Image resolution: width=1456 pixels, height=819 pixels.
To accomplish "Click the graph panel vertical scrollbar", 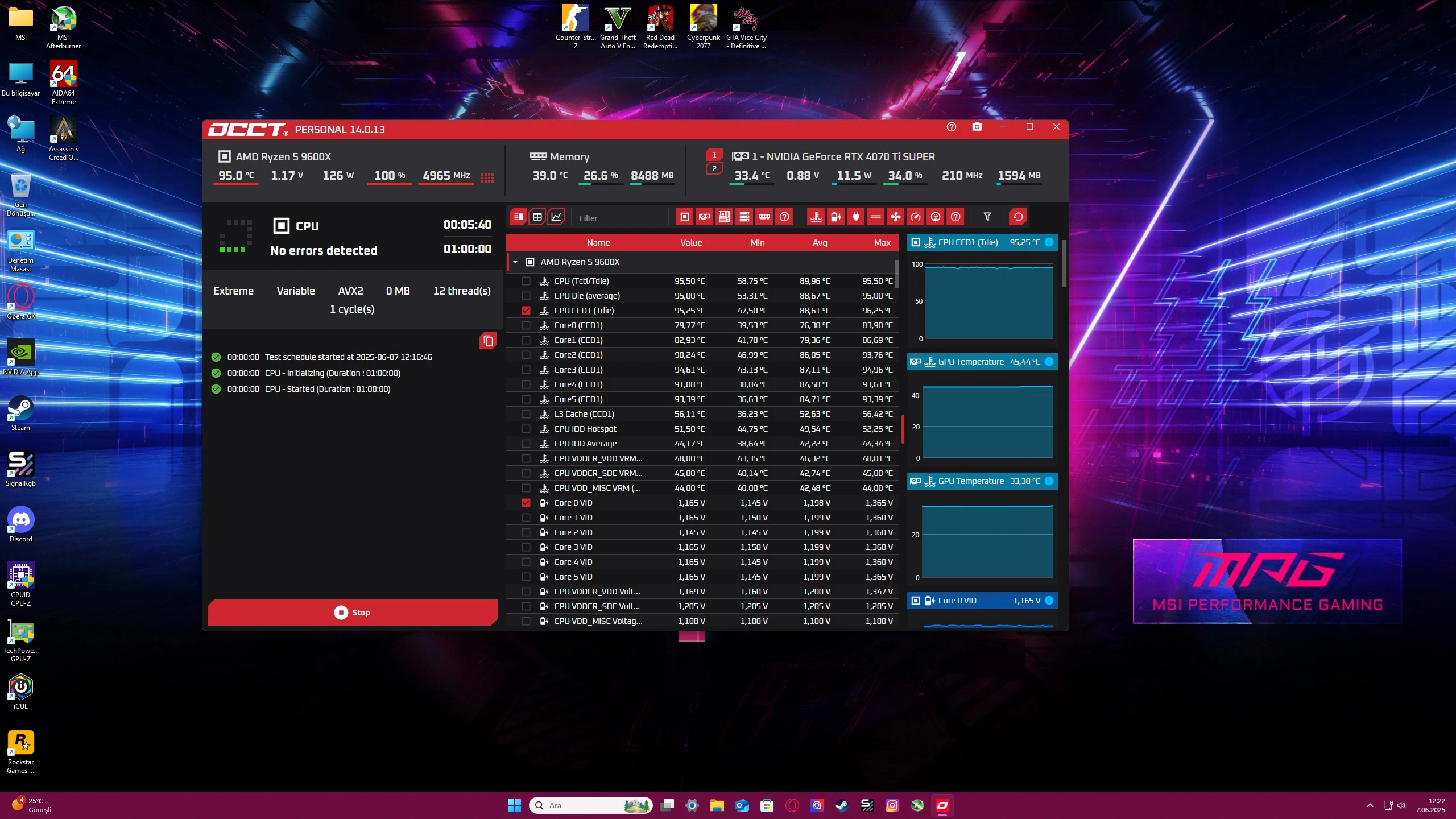I will click(1064, 263).
